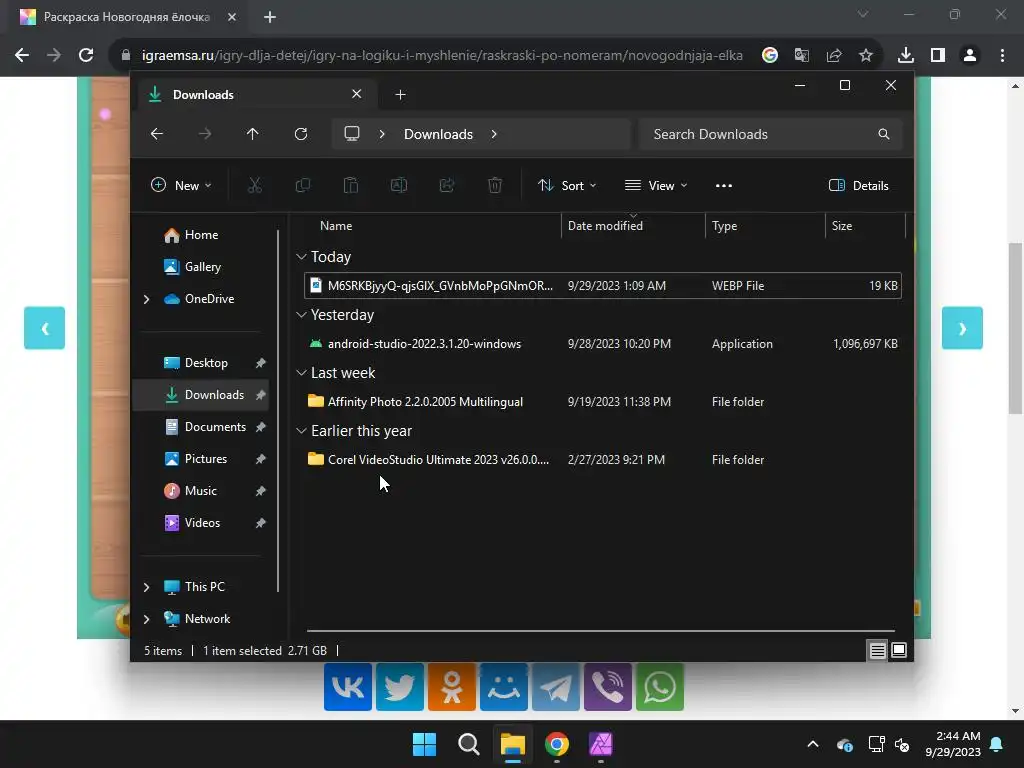1024x768 pixels.
Task: Open the View dropdown
Action: (x=656, y=185)
